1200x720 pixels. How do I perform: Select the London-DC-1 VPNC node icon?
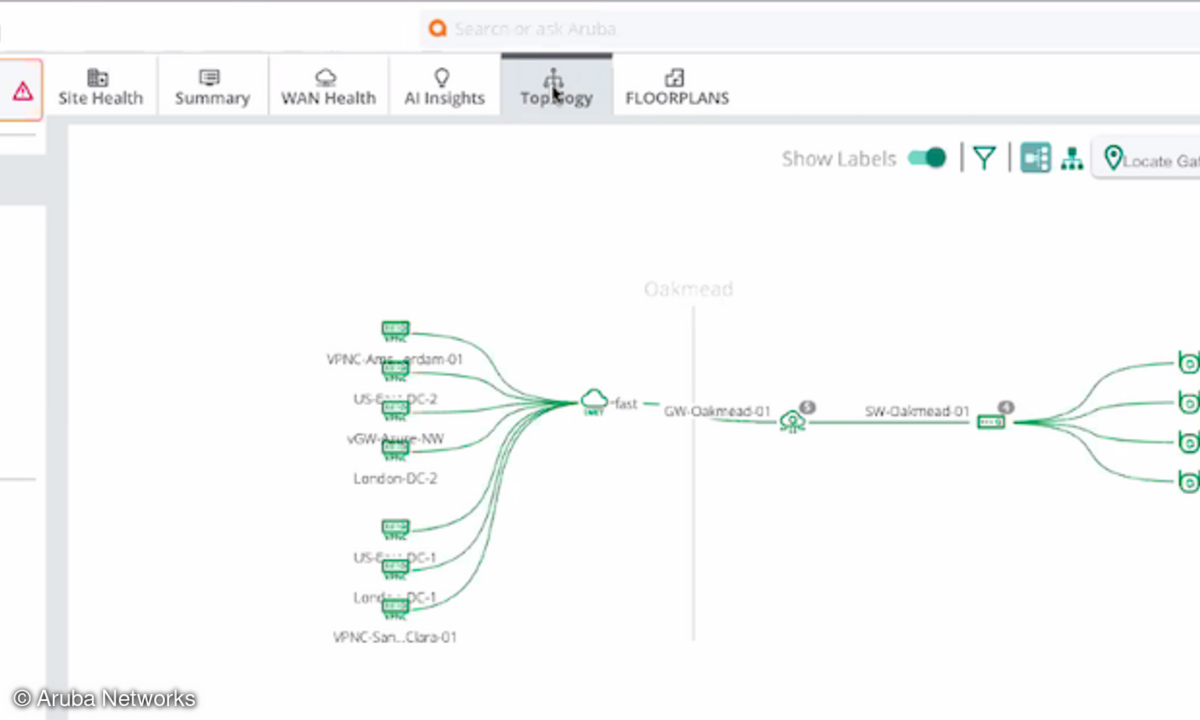coord(395,570)
